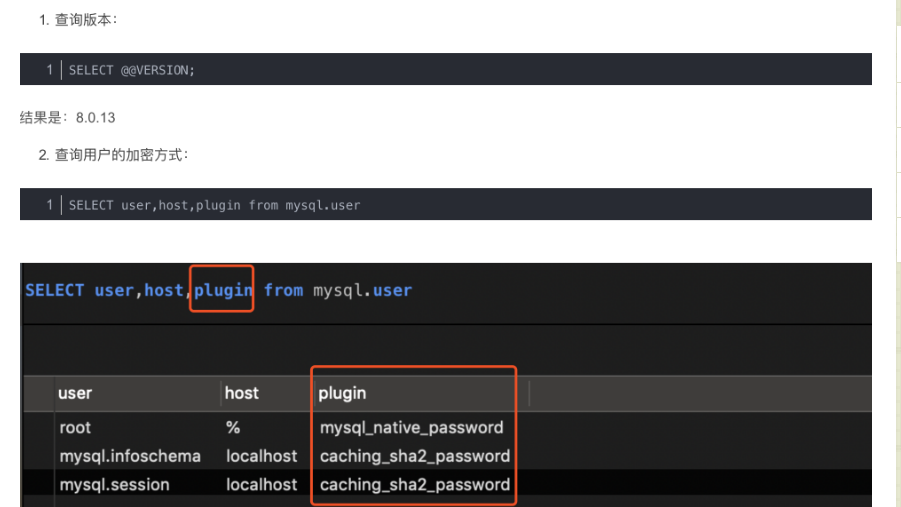Click line number 1 of the version query
The image size is (901, 507).
point(48,70)
